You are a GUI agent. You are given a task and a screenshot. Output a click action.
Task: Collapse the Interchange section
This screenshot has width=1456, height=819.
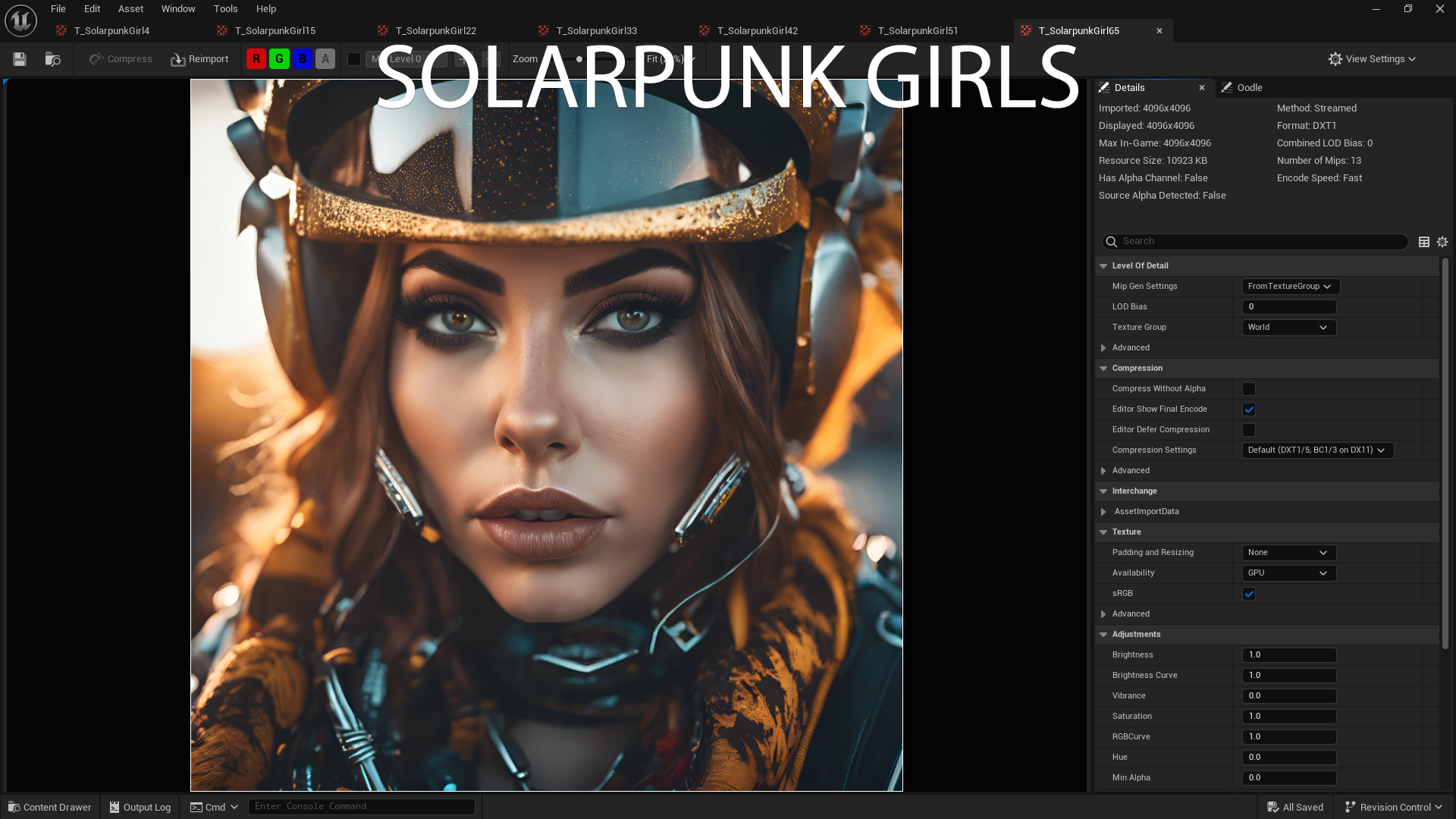point(1103,491)
